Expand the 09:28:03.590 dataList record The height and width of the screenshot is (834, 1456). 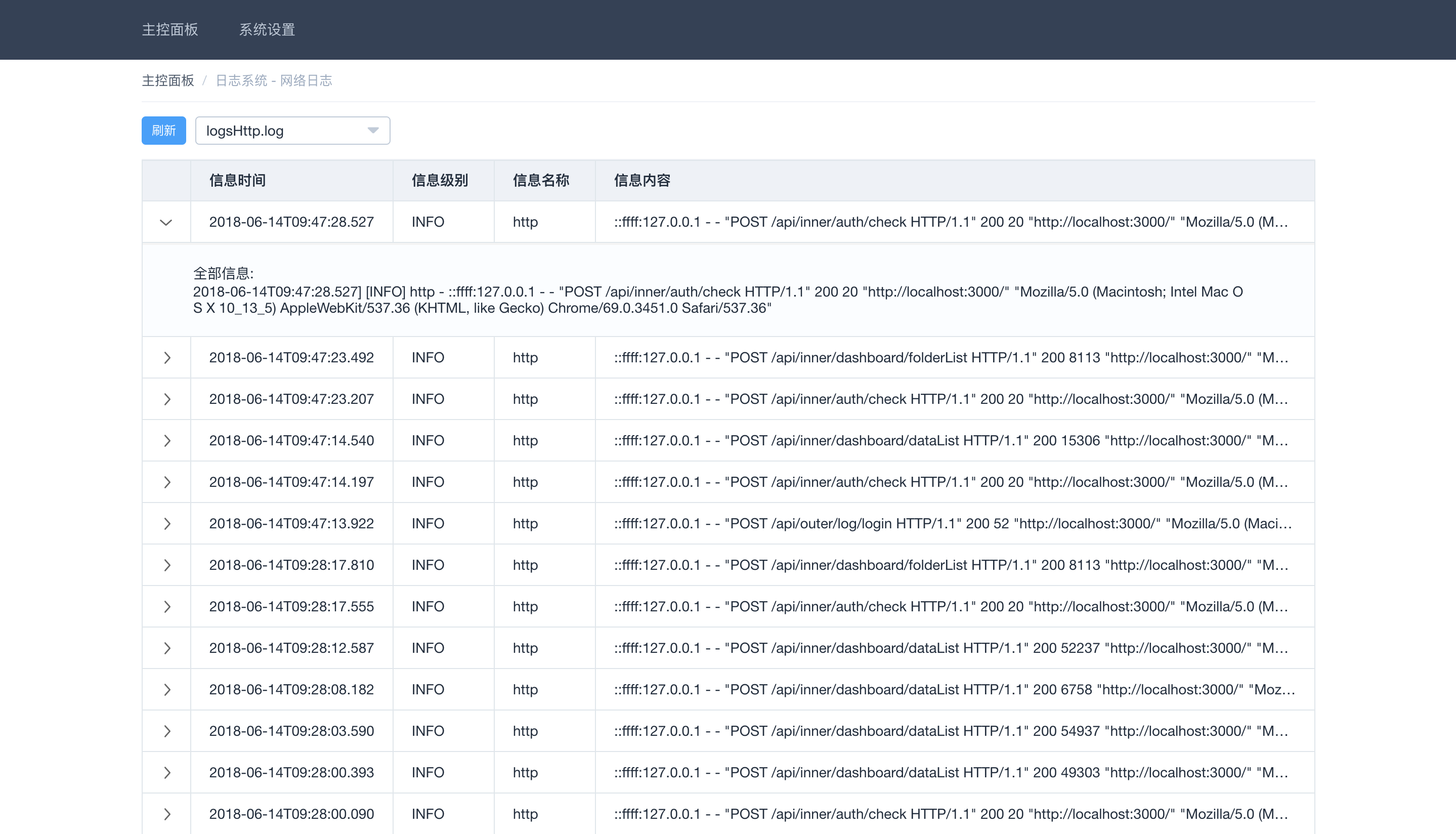[167, 731]
